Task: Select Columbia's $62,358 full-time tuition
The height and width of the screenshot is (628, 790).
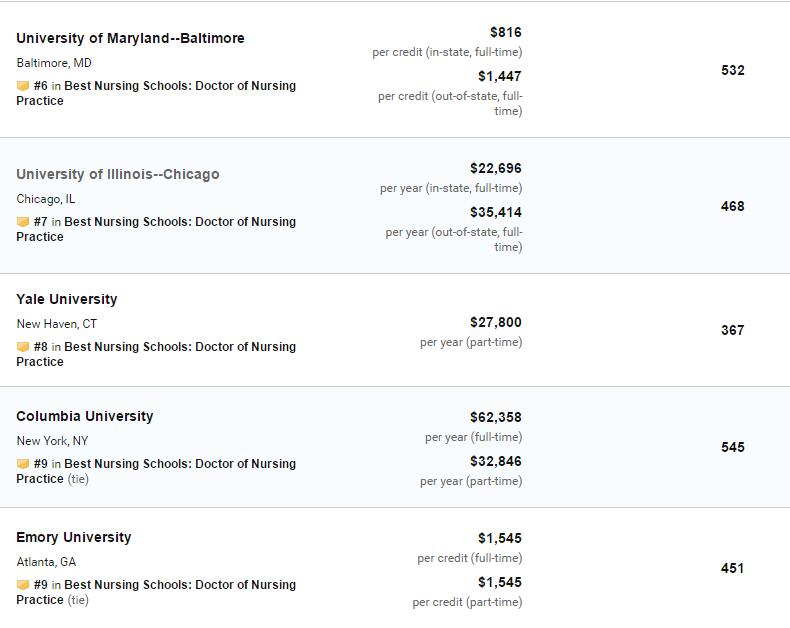Action: click(496, 417)
